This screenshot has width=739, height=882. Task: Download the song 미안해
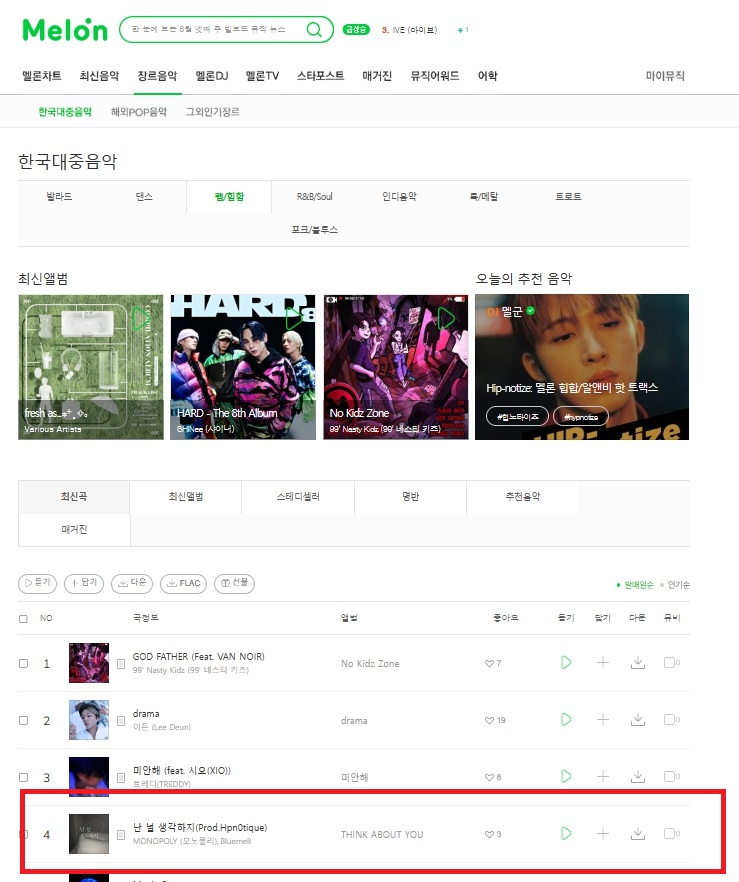[x=638, y=777]
